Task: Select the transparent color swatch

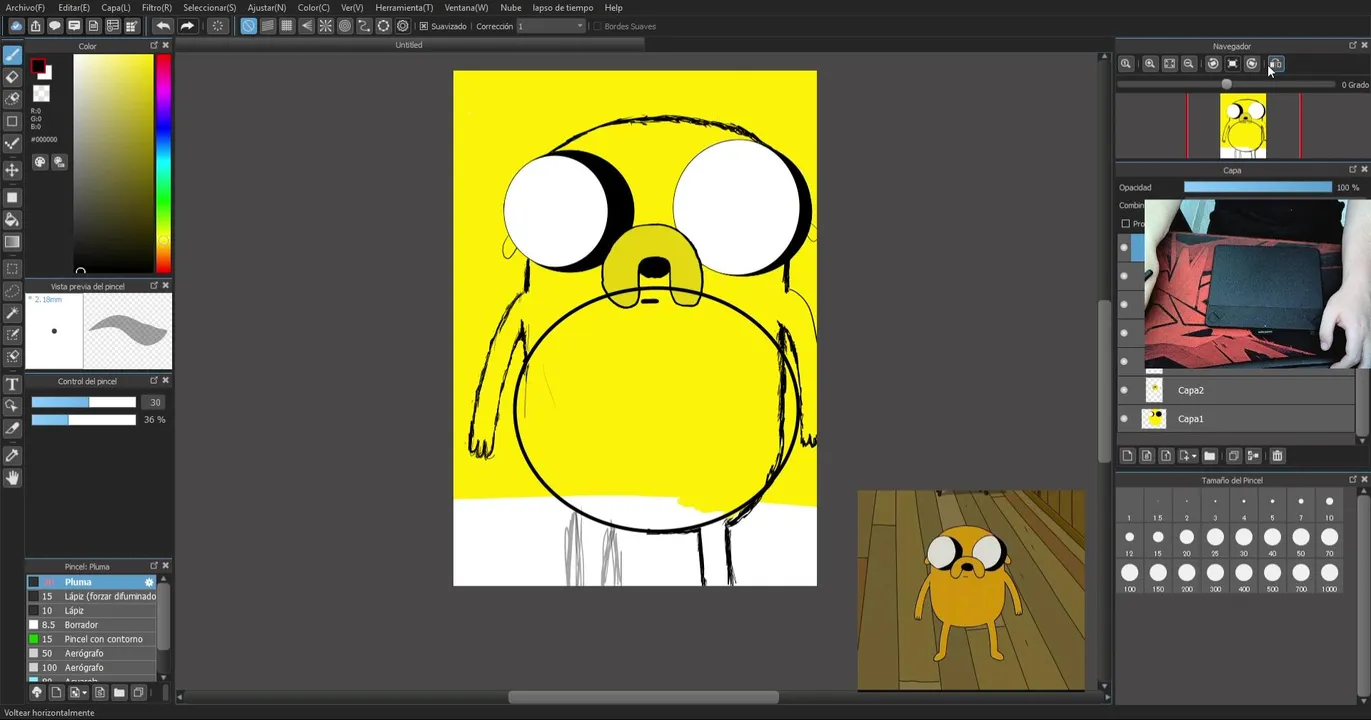Action: pyautogui.click(x=41, y=94)
